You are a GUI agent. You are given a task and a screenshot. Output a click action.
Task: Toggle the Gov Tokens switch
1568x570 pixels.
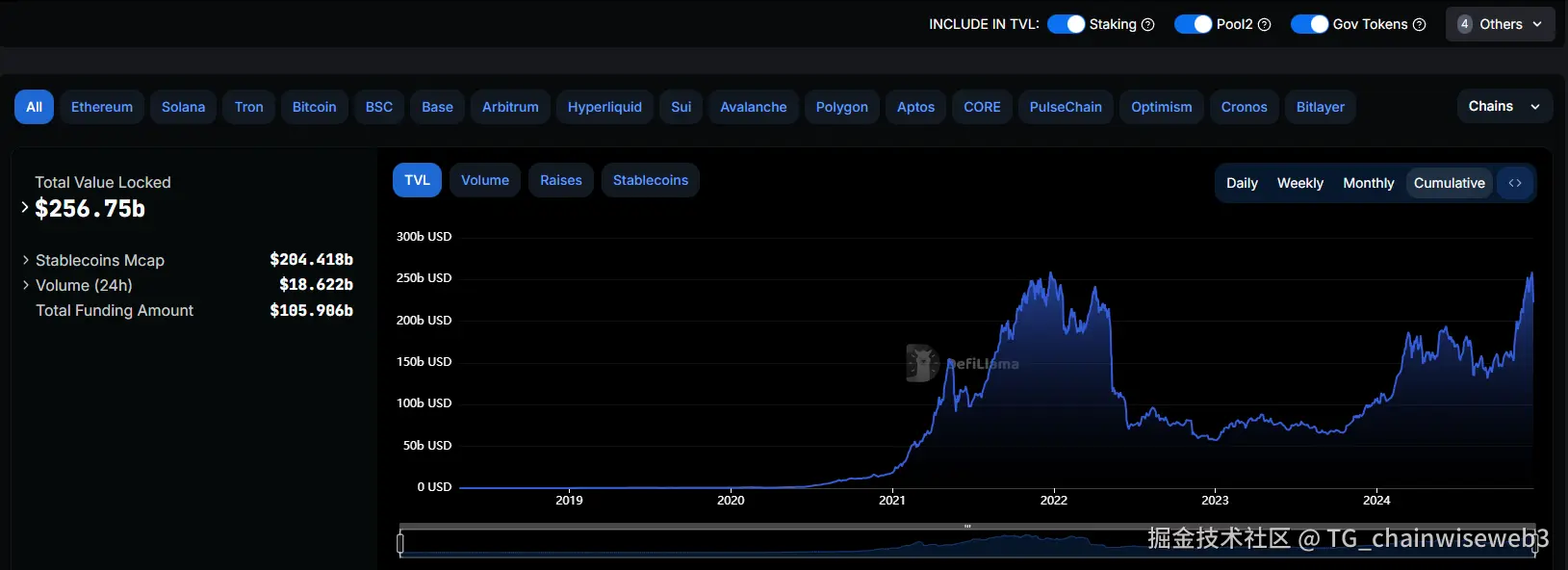[1309, 24]
